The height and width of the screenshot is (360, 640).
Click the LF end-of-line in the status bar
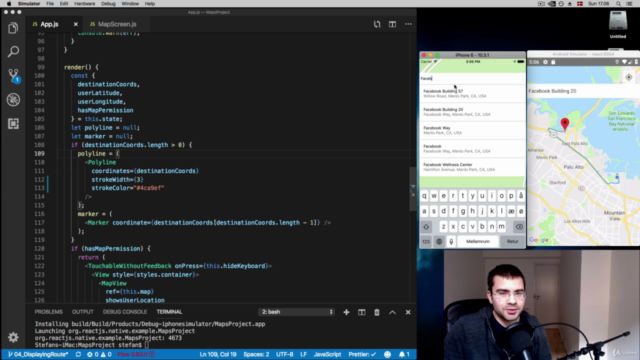tap(304, 354)
